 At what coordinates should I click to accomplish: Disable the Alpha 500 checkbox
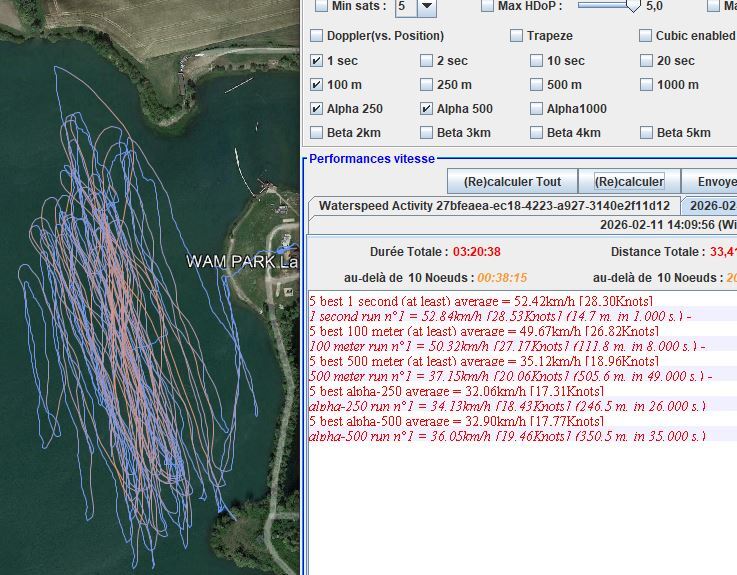(x=427, y=109)
